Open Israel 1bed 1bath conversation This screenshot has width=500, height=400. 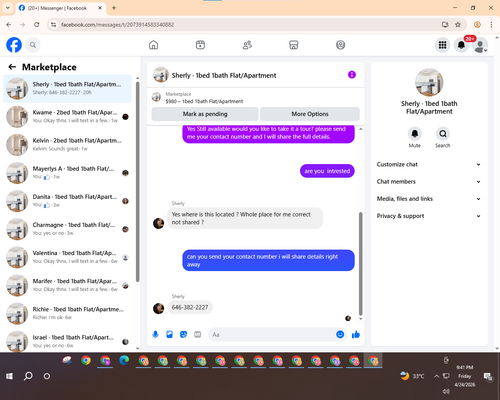coord(67,341)
